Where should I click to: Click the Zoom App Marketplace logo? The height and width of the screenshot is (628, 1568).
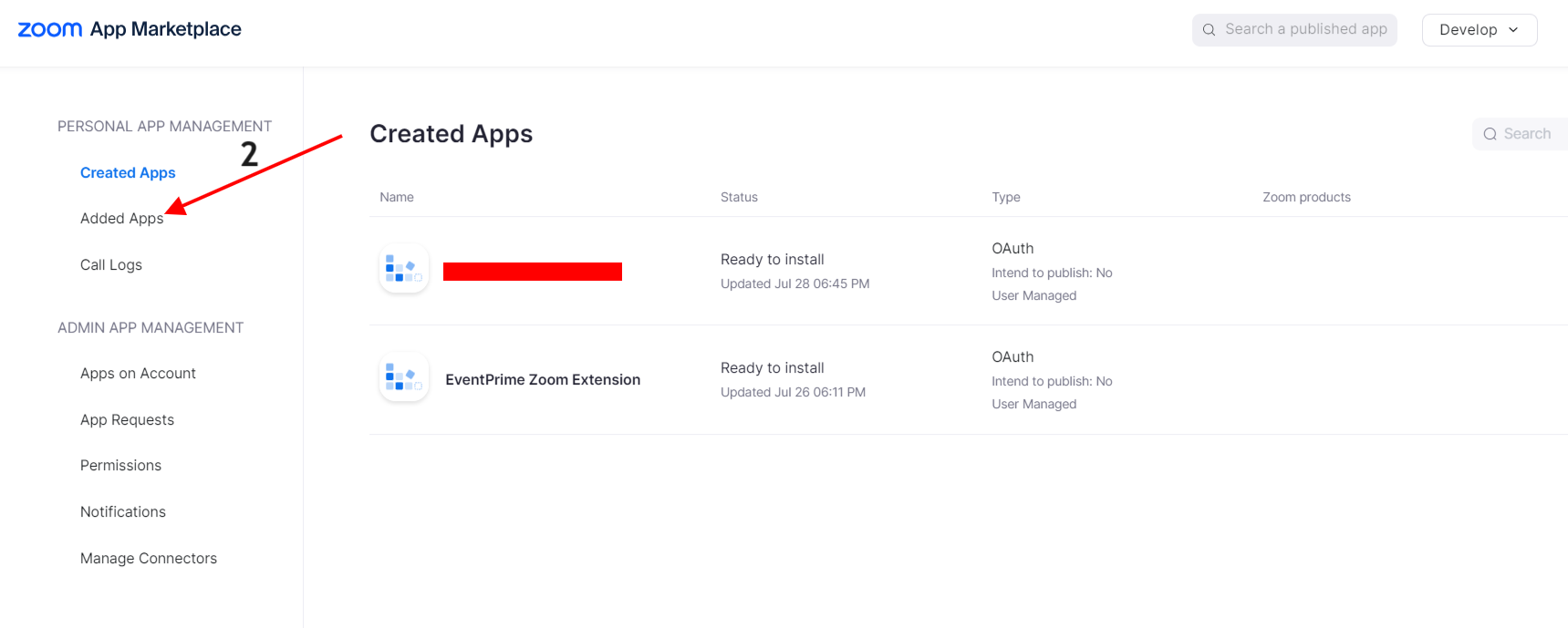pos(130,29)
